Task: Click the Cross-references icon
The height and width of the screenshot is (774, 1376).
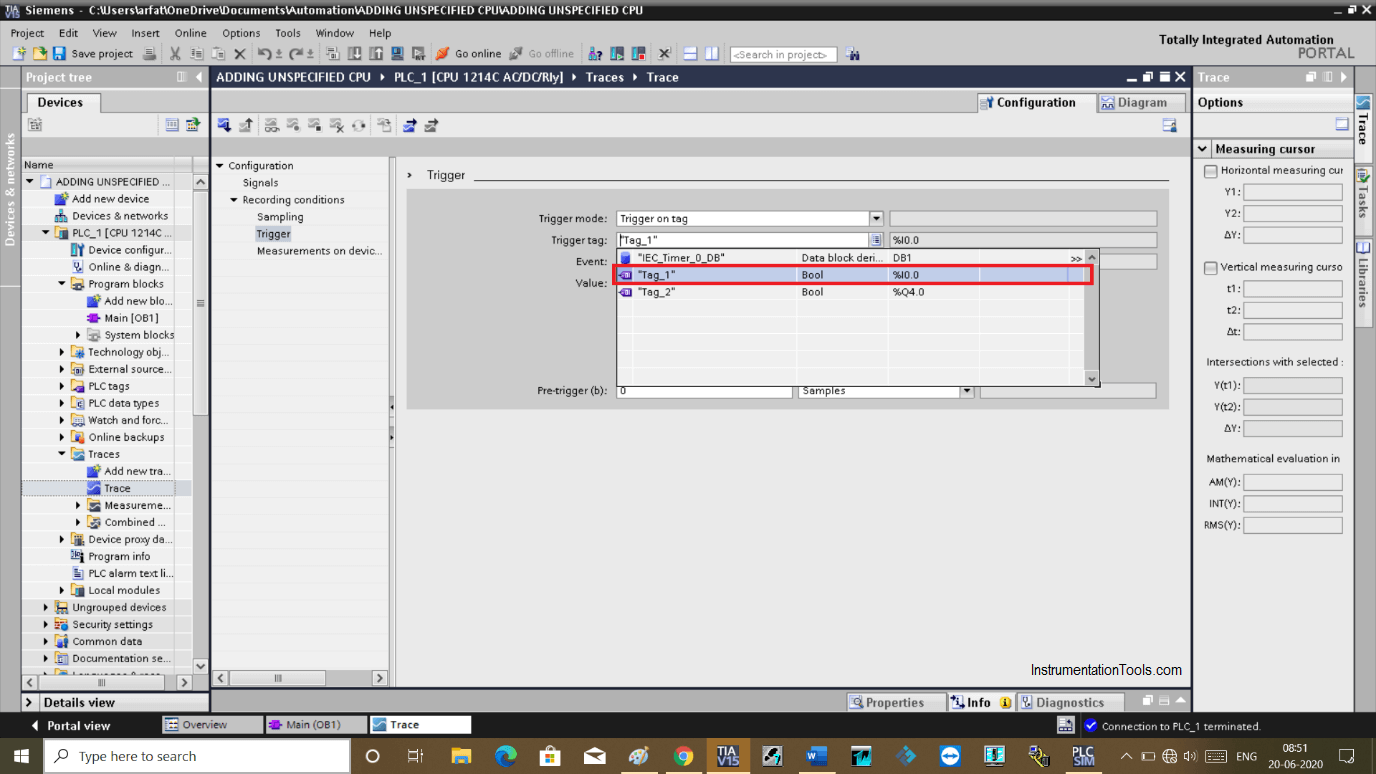Action: tap(664, 54)
